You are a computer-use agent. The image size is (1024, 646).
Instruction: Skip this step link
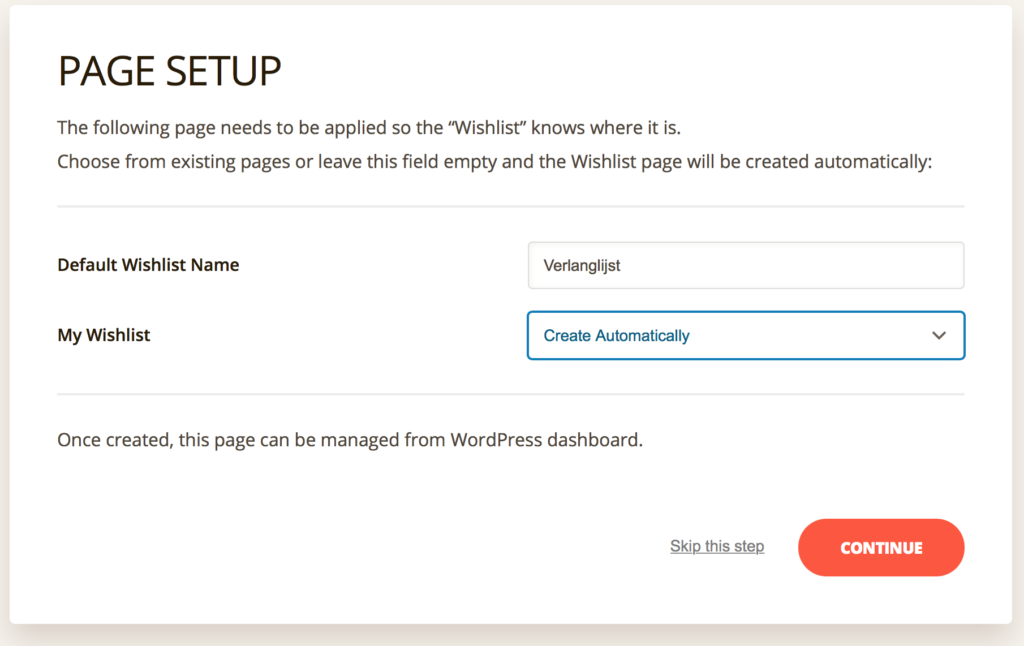click(x=717, y=546)
